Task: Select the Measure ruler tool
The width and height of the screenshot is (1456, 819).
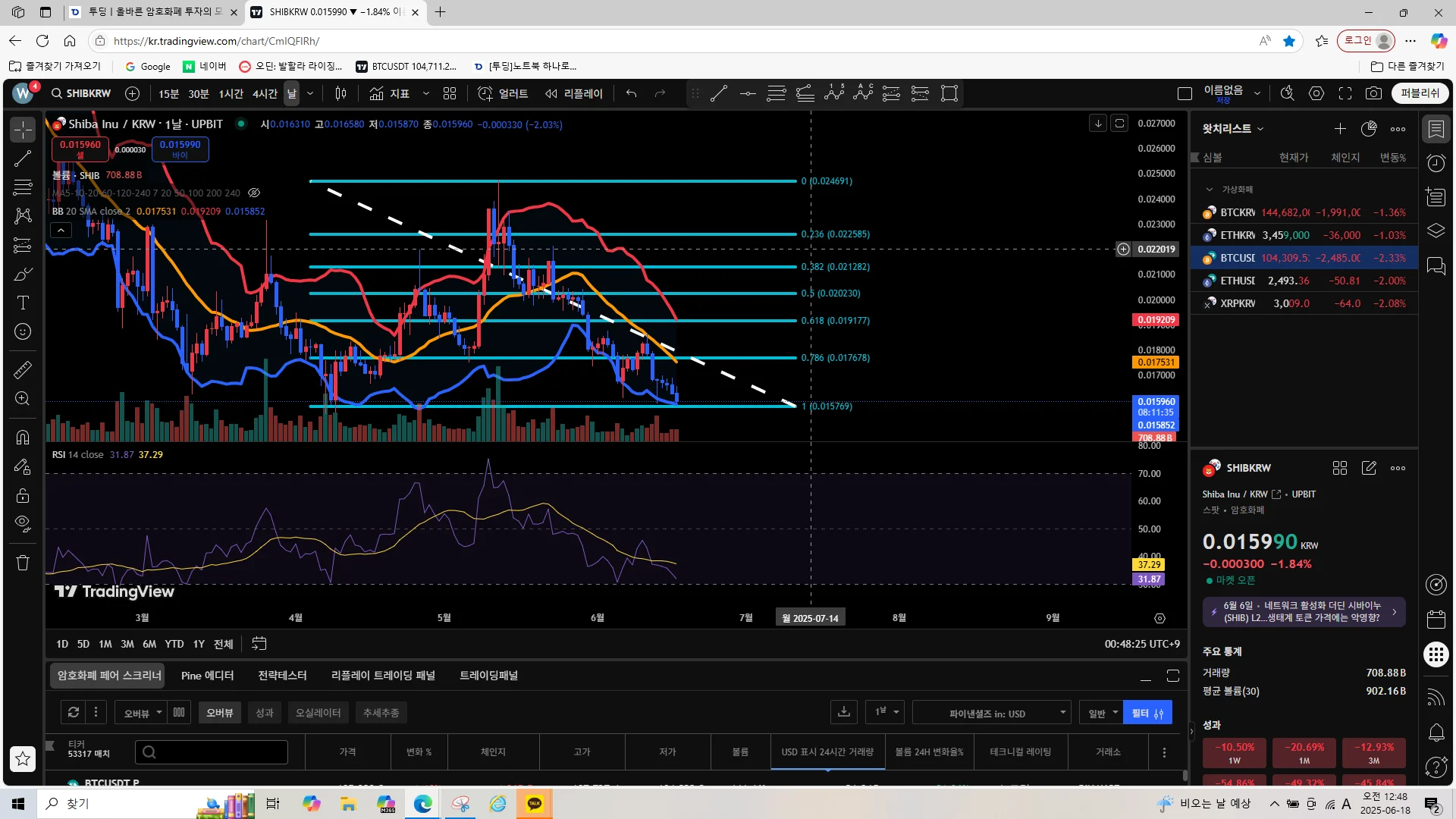Action: point(23,370)
